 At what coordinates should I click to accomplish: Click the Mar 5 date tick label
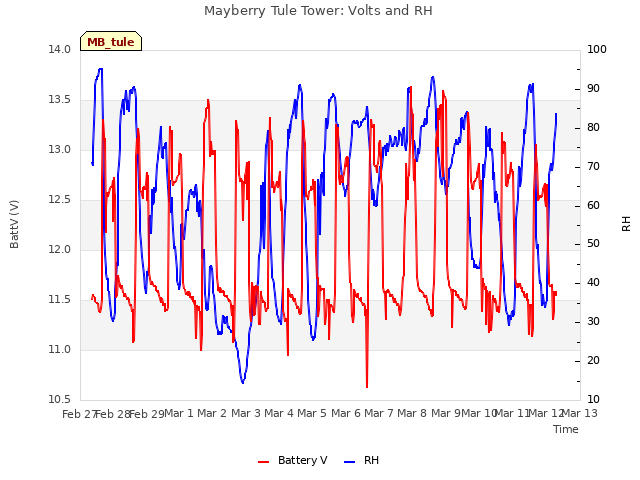pos(312,413)
